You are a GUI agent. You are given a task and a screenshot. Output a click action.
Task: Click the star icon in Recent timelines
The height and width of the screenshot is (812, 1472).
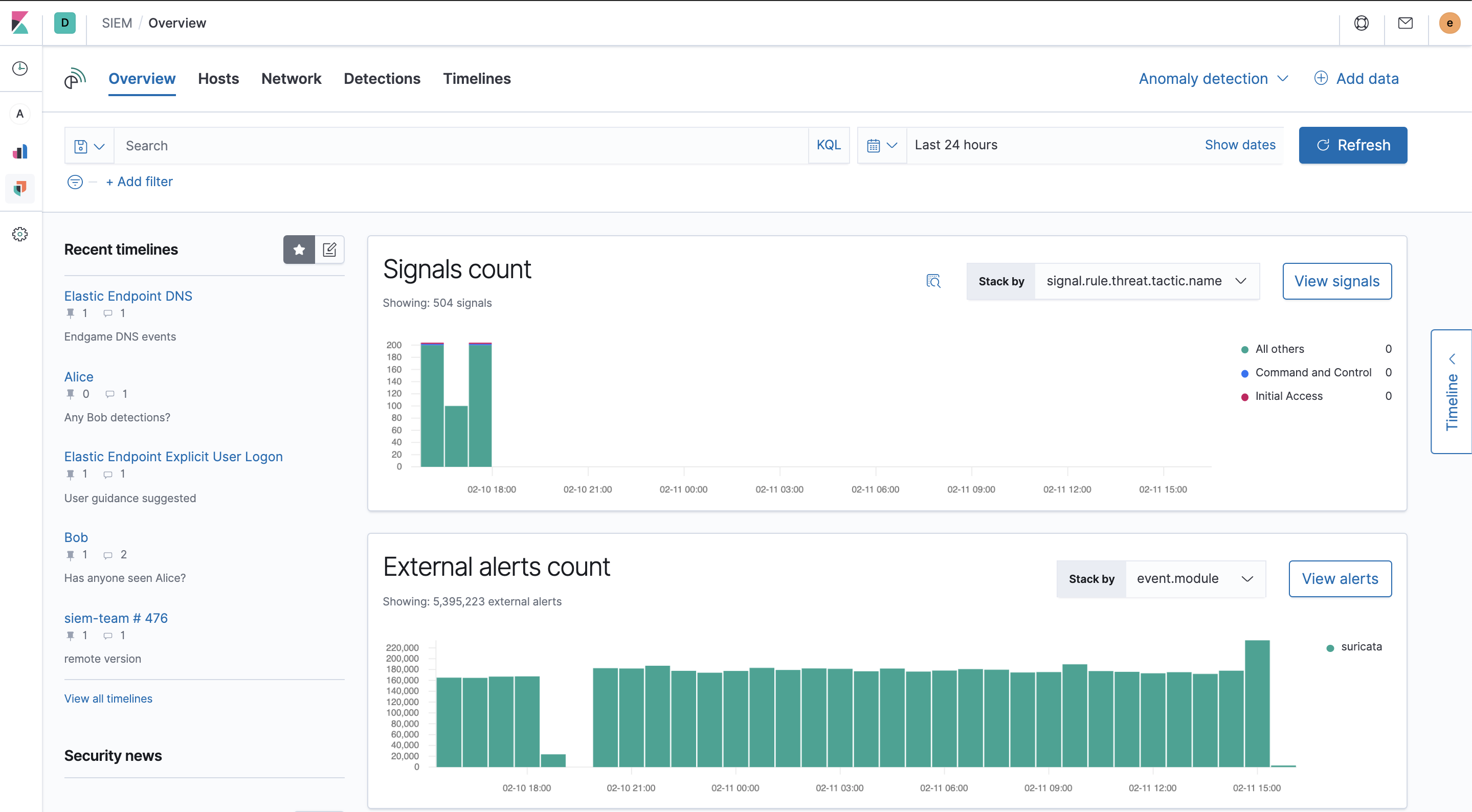coord(299,249)
